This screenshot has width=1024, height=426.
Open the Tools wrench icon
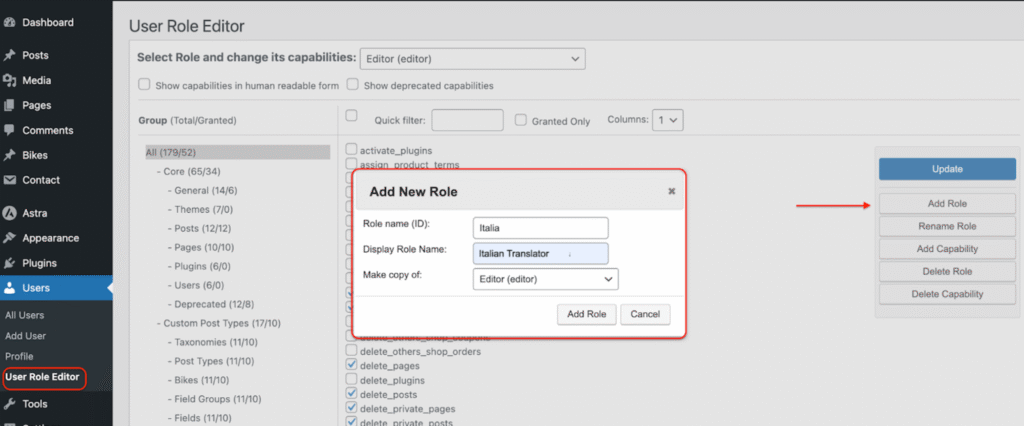tap(9, 404)
